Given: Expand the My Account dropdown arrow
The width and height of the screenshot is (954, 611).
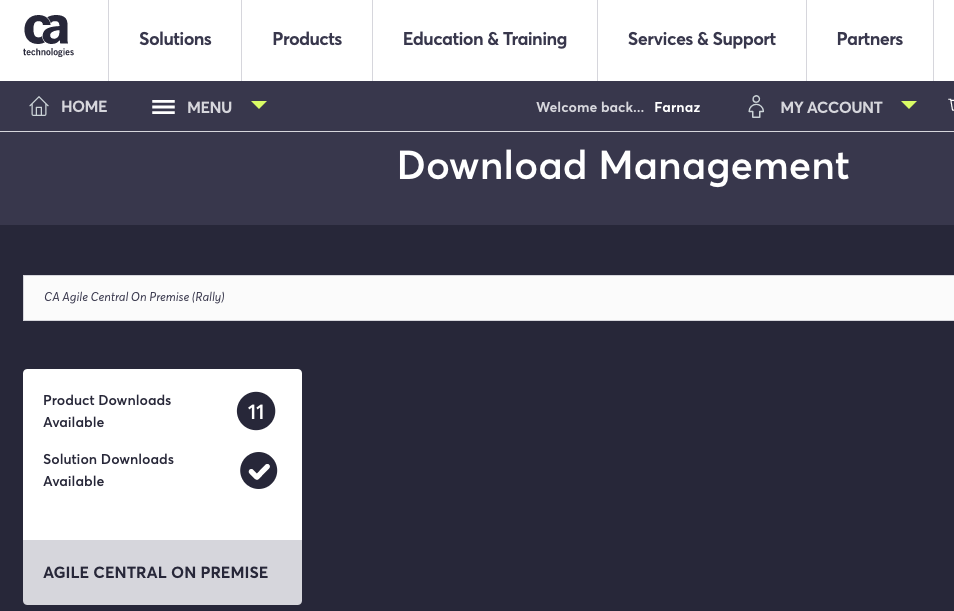Looking at the screenshot, I should click(x=908, y=105).
